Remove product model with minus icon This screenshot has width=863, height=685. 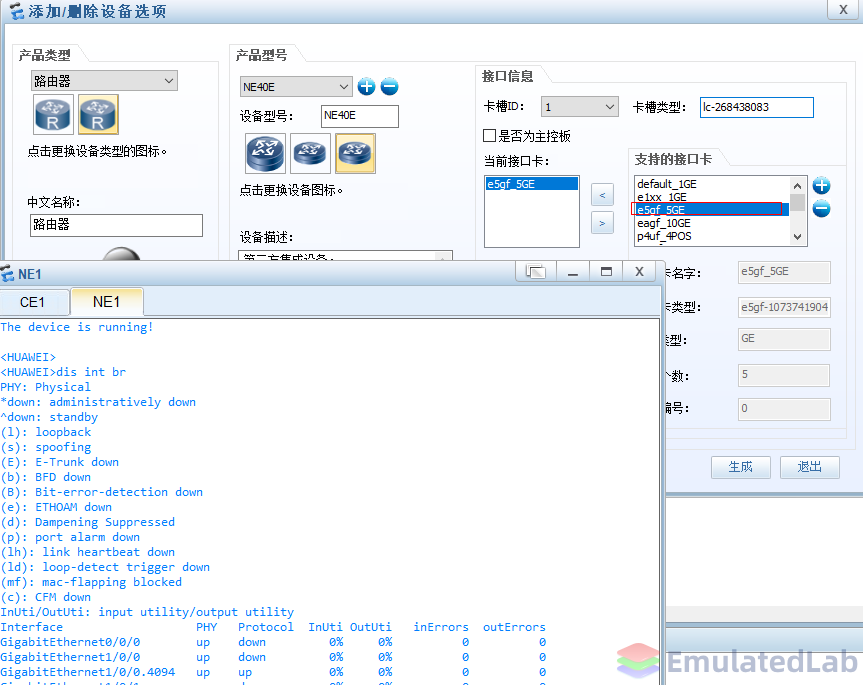[390, 86]
